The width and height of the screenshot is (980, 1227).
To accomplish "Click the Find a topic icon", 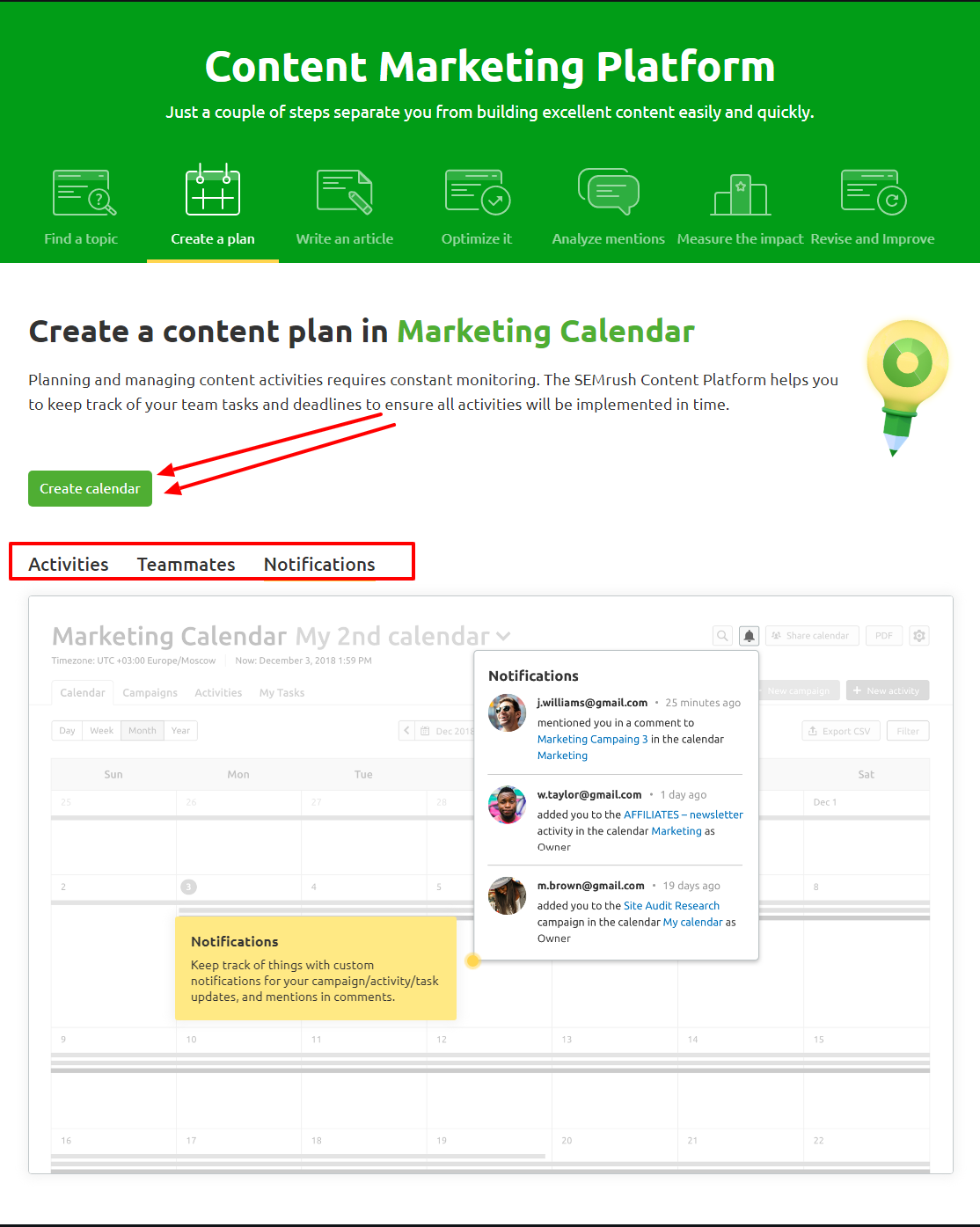I will pyautogui.click(x=84, y=193).
